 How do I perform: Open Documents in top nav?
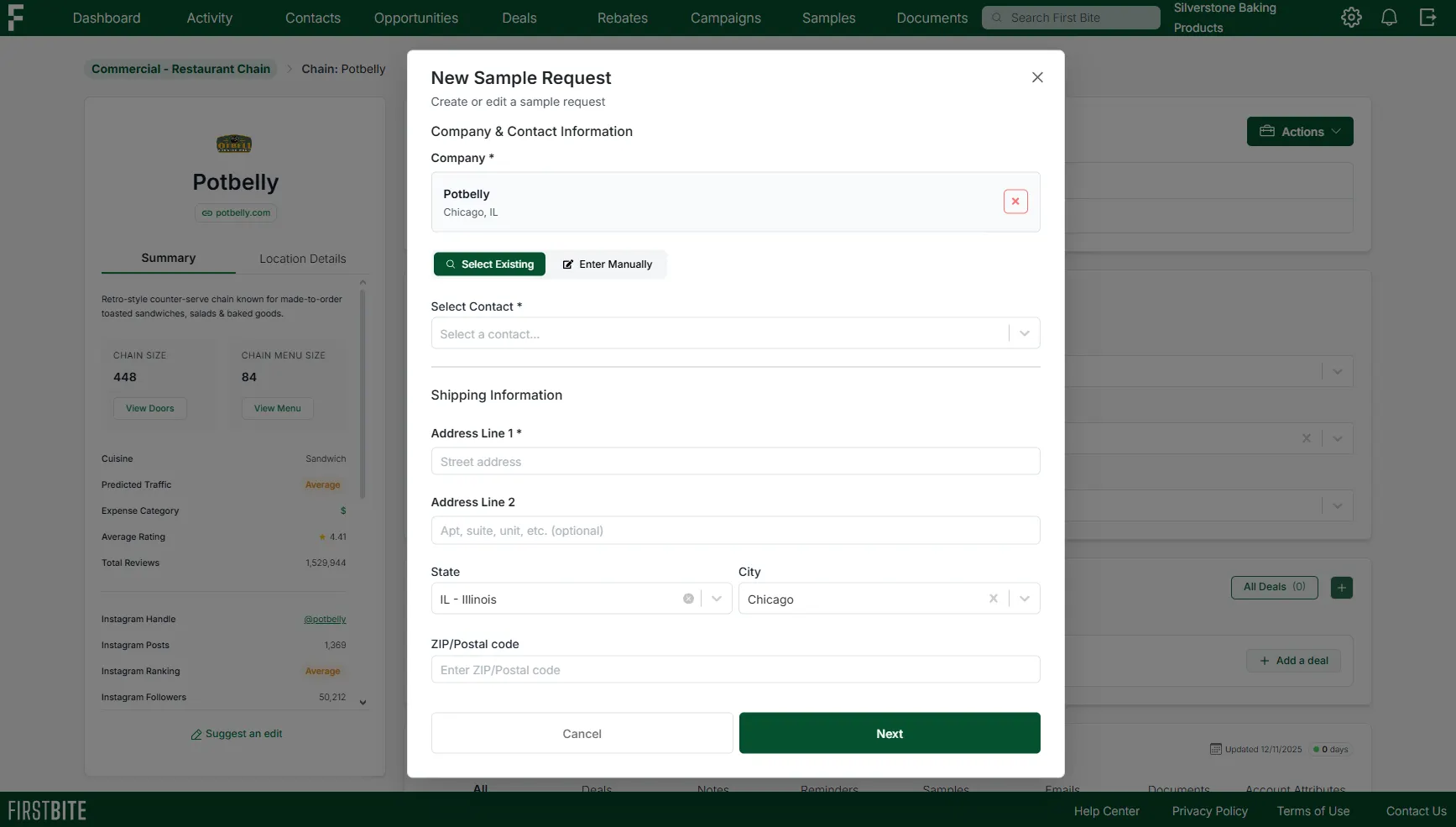pyautogui.click(x=932, y=18)
